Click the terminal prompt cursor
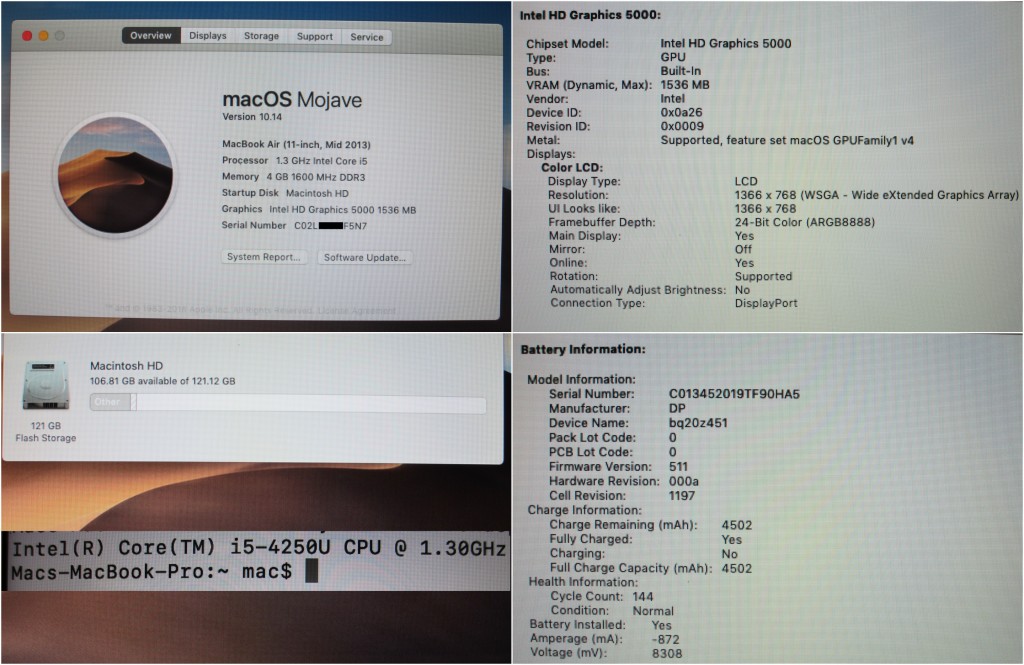 pos(311,572)
